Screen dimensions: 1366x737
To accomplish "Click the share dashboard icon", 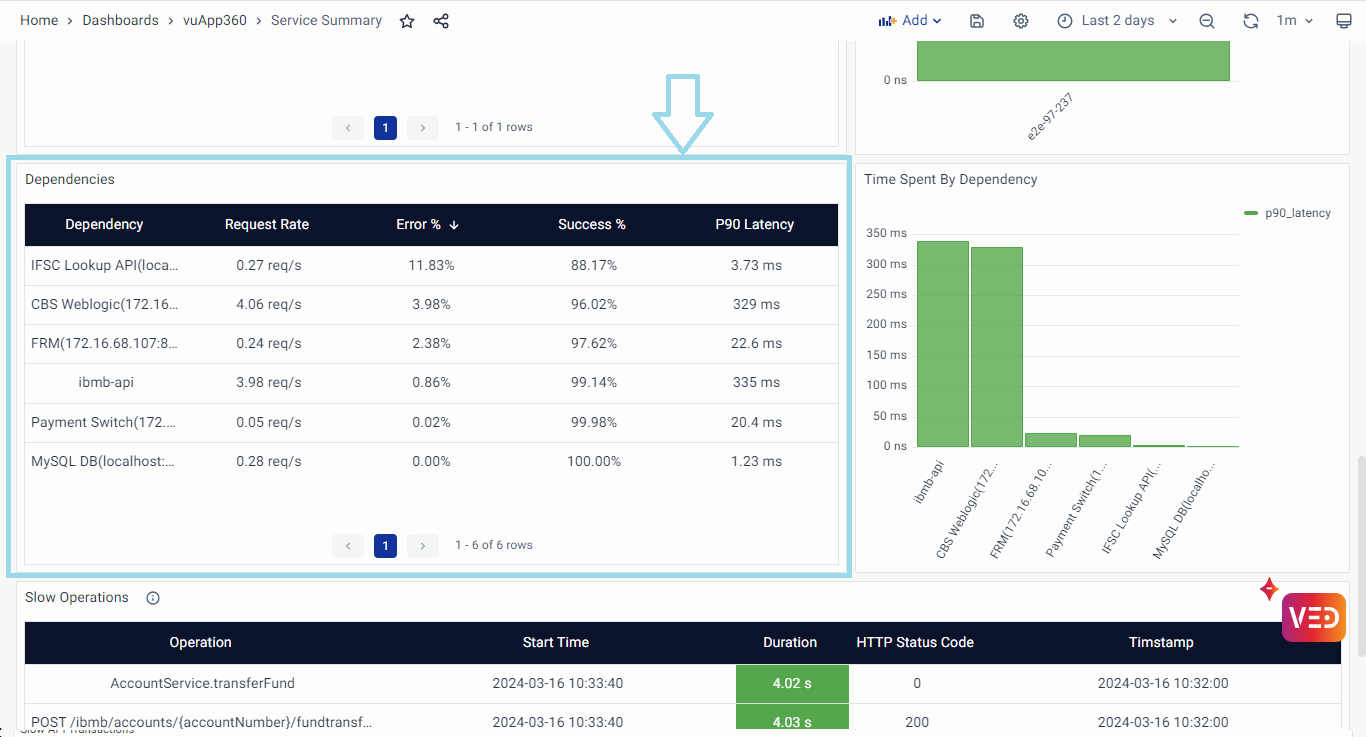I will click(x=441, y=21).
